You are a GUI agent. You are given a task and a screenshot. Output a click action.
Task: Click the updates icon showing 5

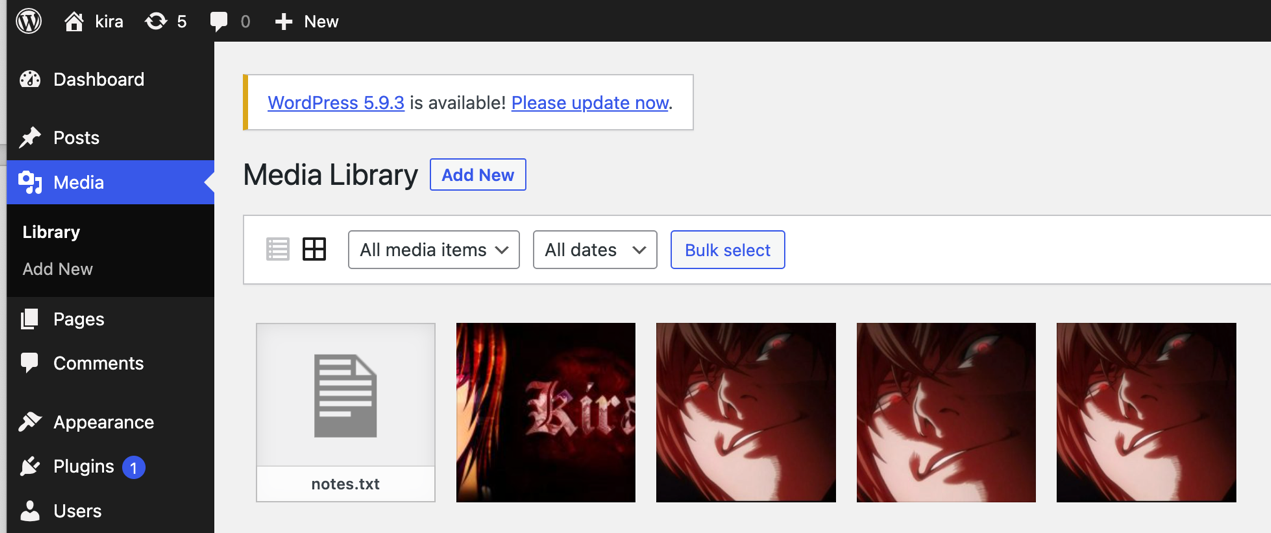156,21
